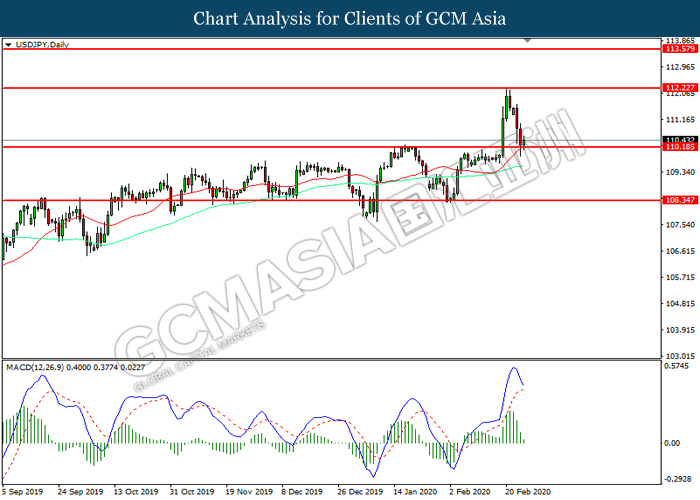Open the USDJPY,Daily chart dropdown arrow
This screenshot has width=700, height=500.
click(8, 45)
